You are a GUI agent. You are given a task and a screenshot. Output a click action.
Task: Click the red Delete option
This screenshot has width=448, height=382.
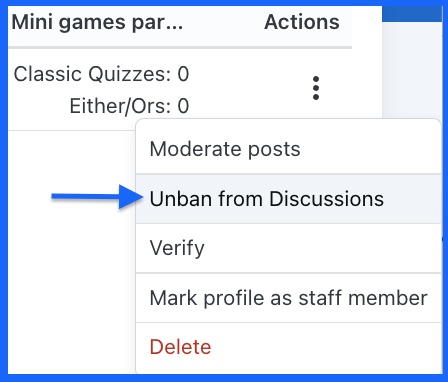[x=289, y=347]
